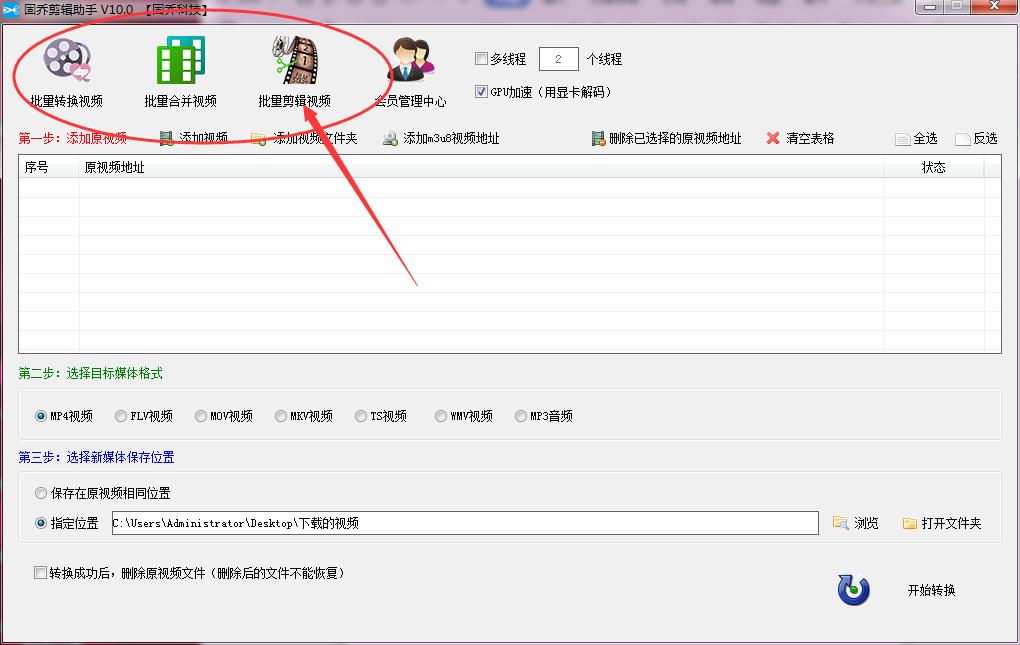The height and width of the screenshot is (645, 1020).
Task: Open output folder with 打开文件夹
Action: (x=941, y=522)
